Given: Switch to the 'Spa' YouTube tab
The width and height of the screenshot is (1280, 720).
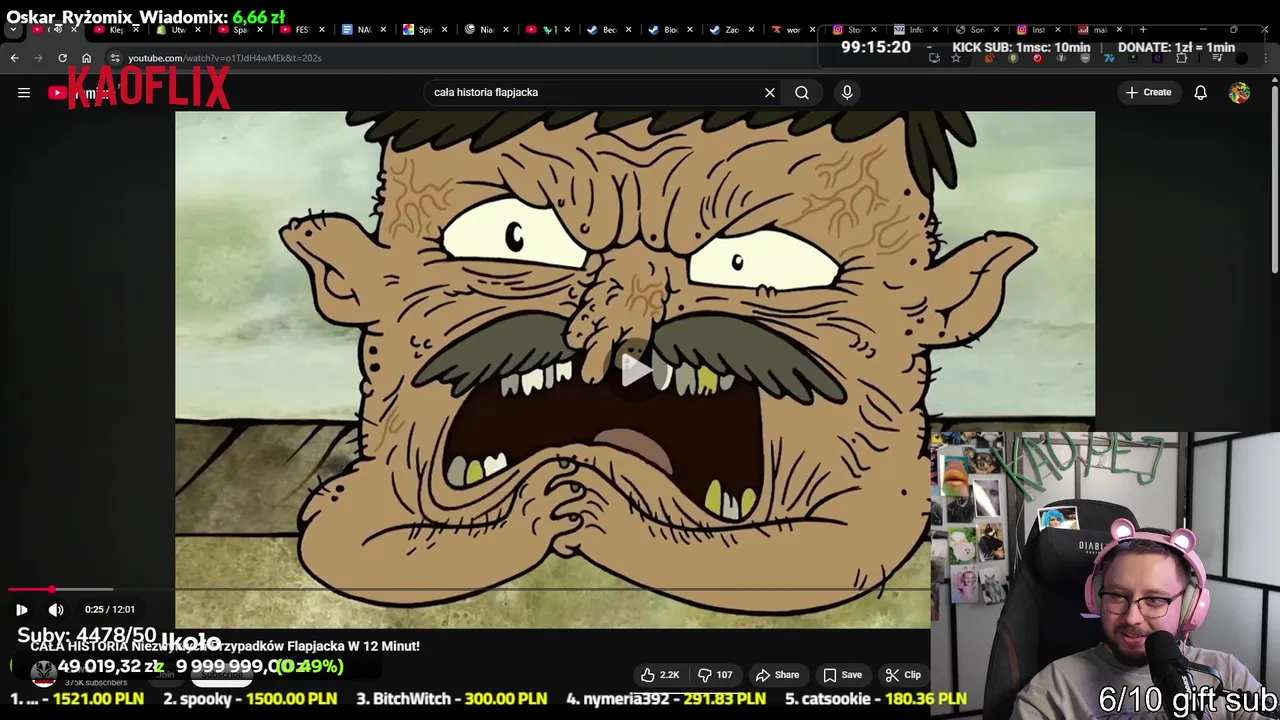Looking at the screenshot, I should point(238,30).
